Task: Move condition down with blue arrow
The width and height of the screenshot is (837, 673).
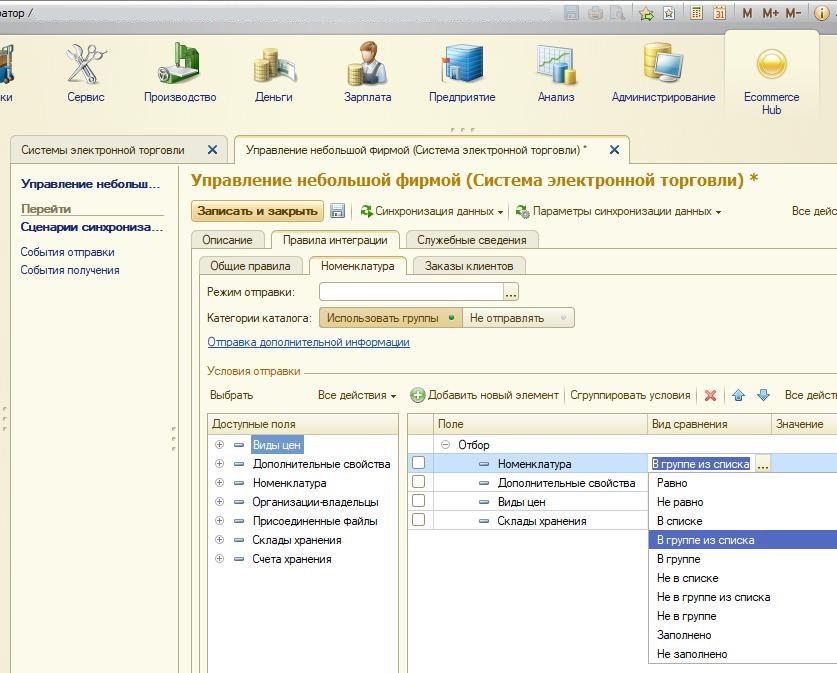Action: [763, 395]
